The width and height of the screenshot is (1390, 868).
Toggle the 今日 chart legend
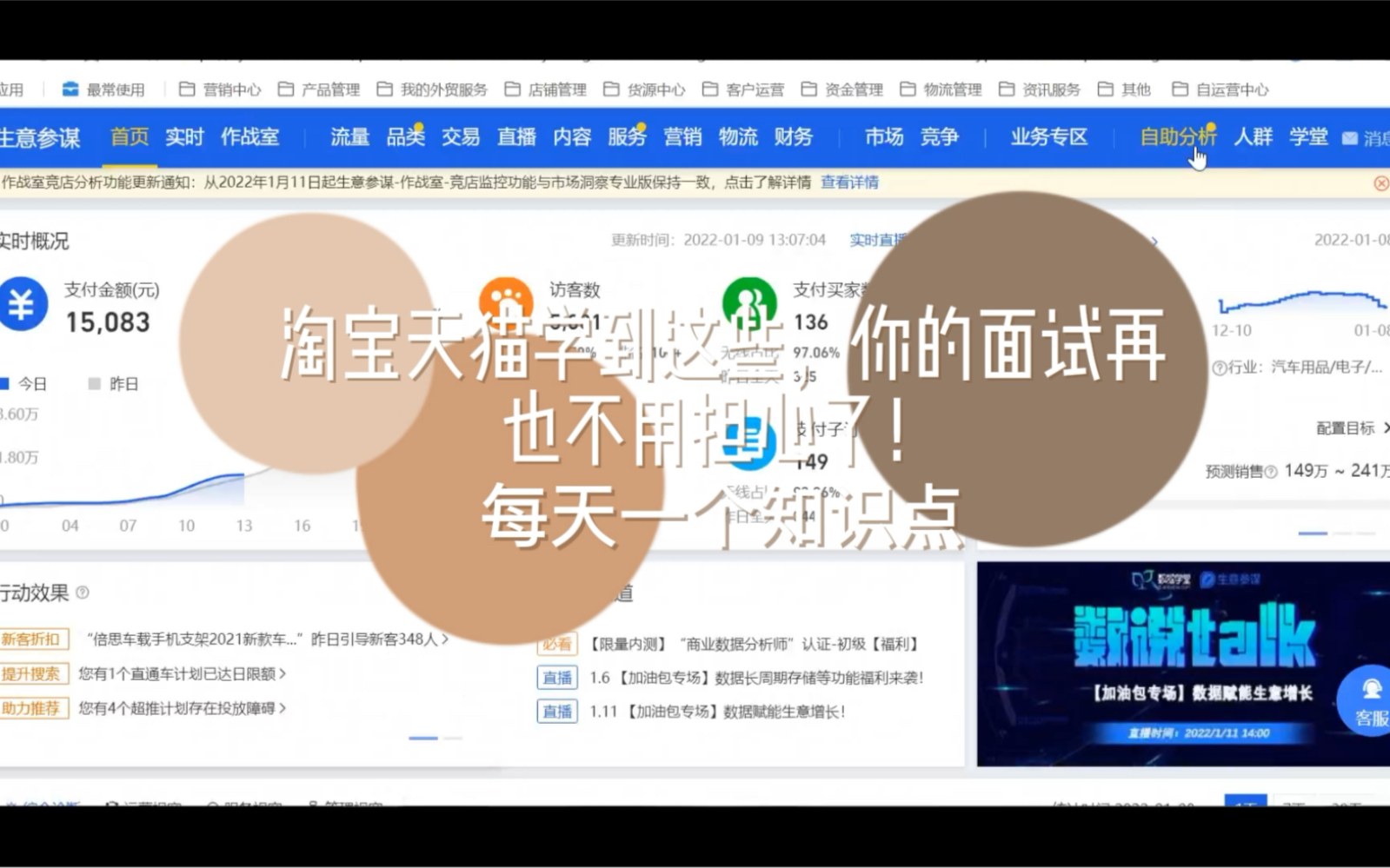click(23, 384)
